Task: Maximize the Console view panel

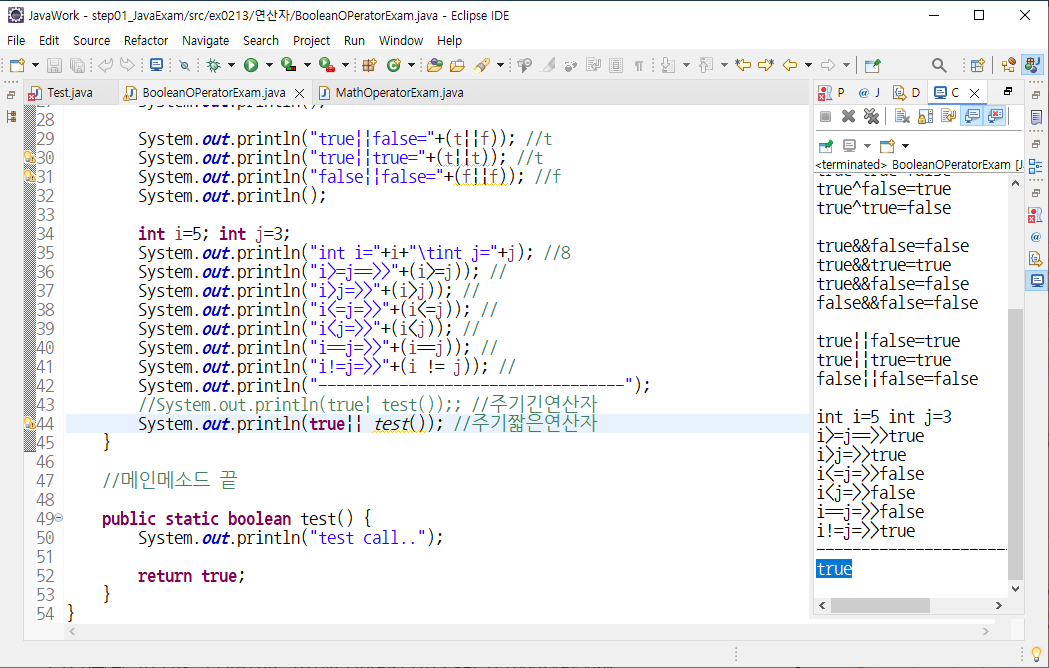Action: click(x=1008, y=91)
